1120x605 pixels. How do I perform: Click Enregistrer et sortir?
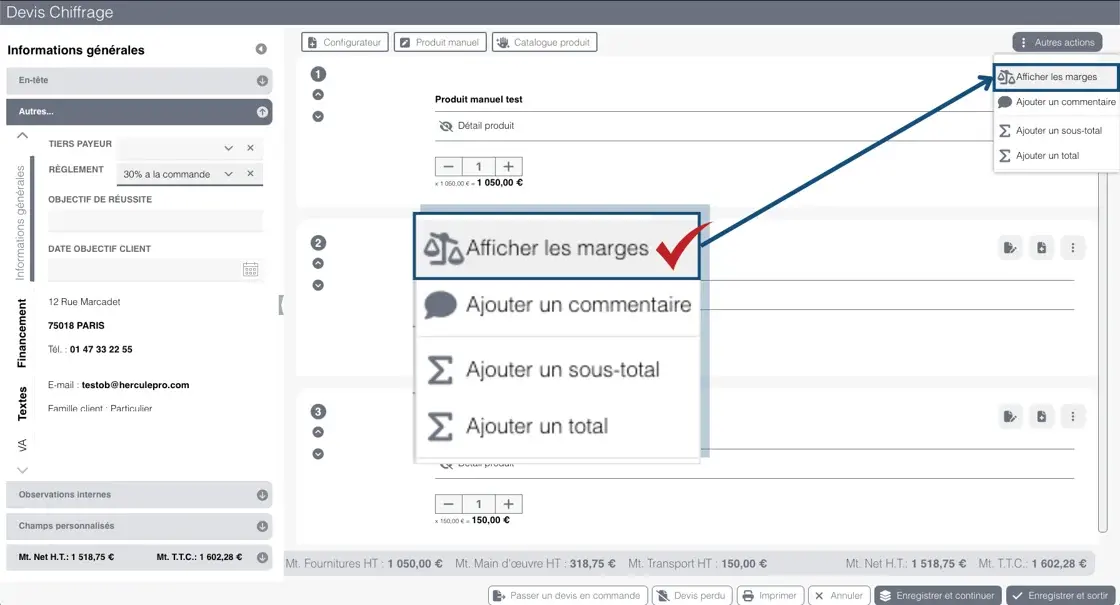pos(1061,596)
